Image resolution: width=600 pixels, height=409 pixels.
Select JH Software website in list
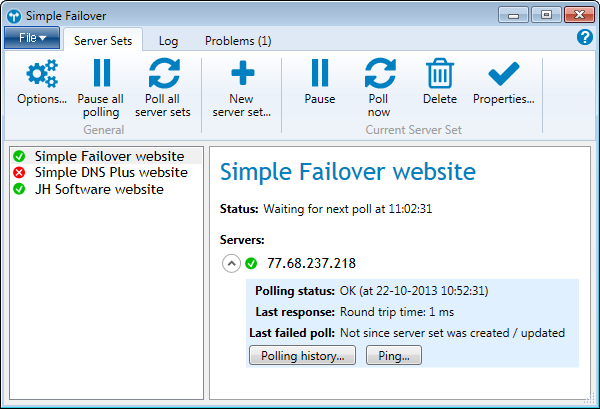98,188
